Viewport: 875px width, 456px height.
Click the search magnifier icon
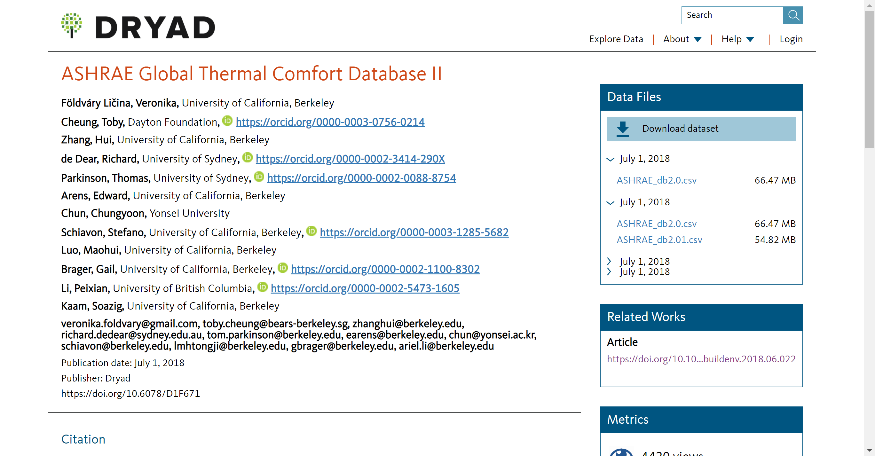[x=792, y=15]
